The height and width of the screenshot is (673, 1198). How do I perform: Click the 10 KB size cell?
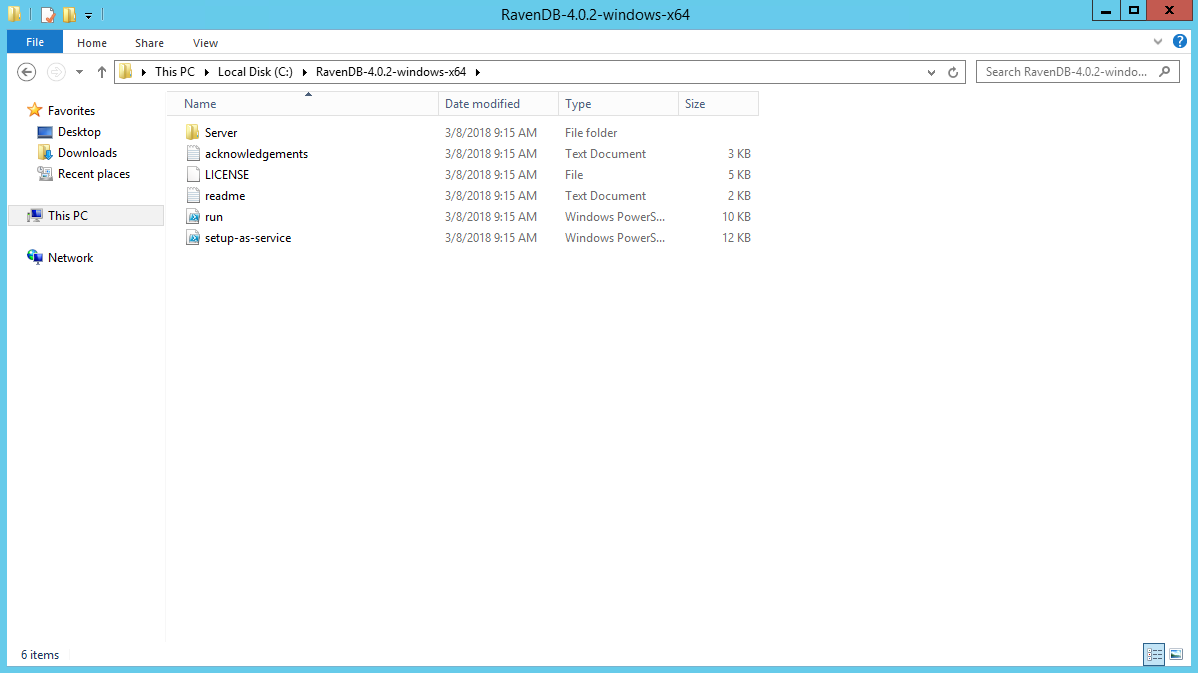(x=737, y=217)
